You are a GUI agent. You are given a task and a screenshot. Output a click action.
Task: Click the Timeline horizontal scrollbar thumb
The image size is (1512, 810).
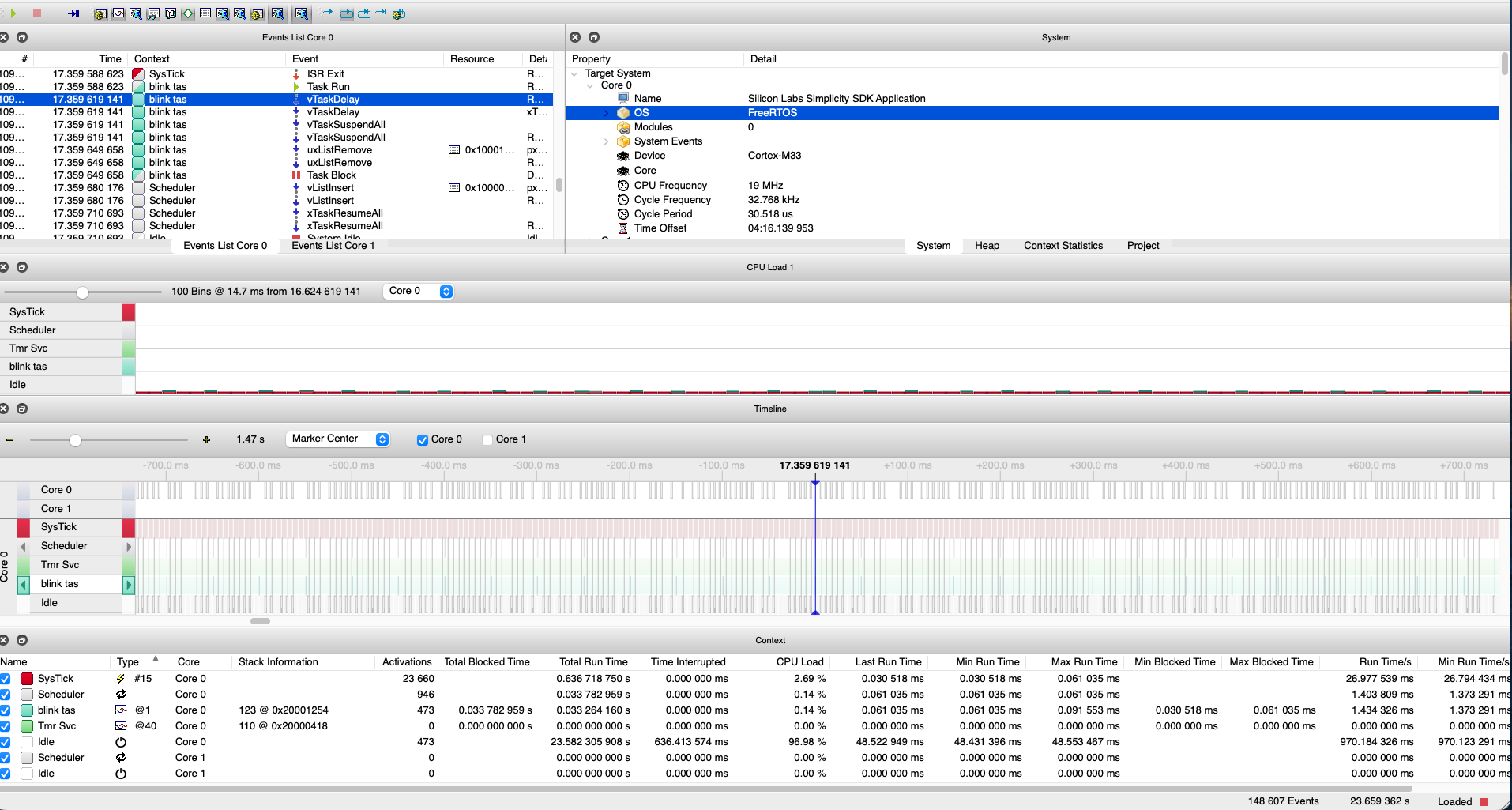260,621
